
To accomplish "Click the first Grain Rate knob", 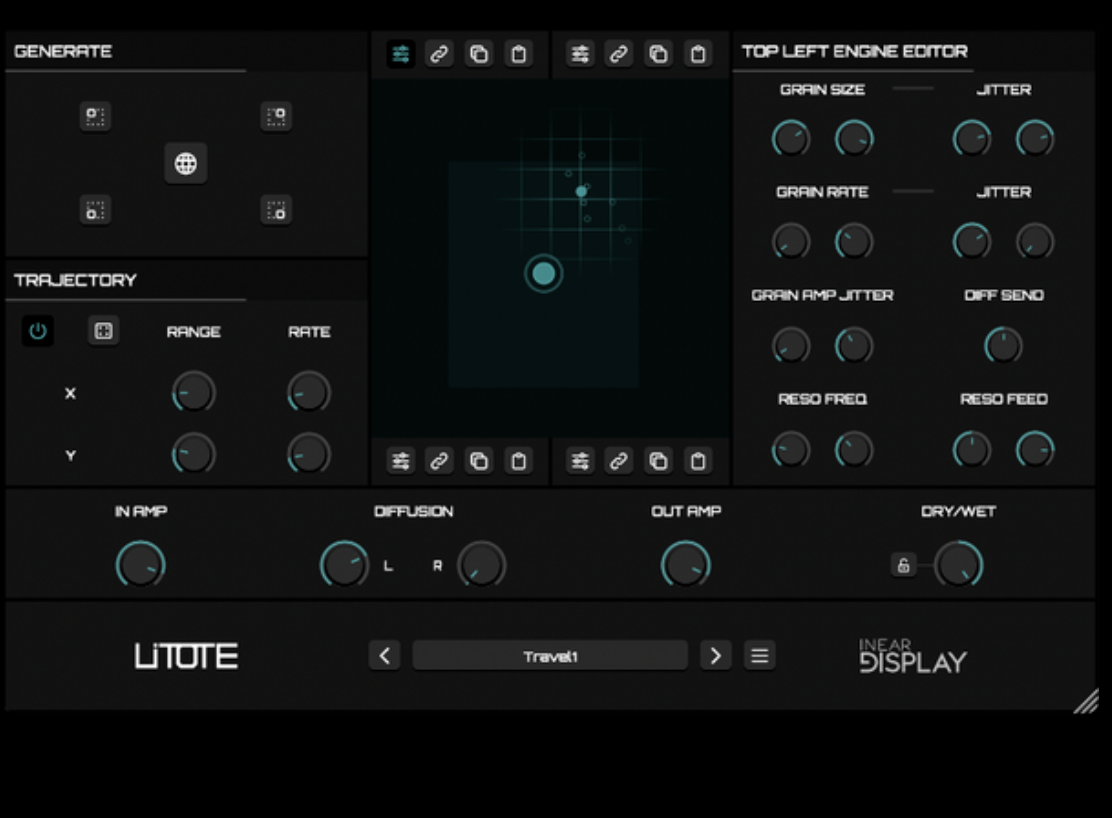I will coord(791,241).
